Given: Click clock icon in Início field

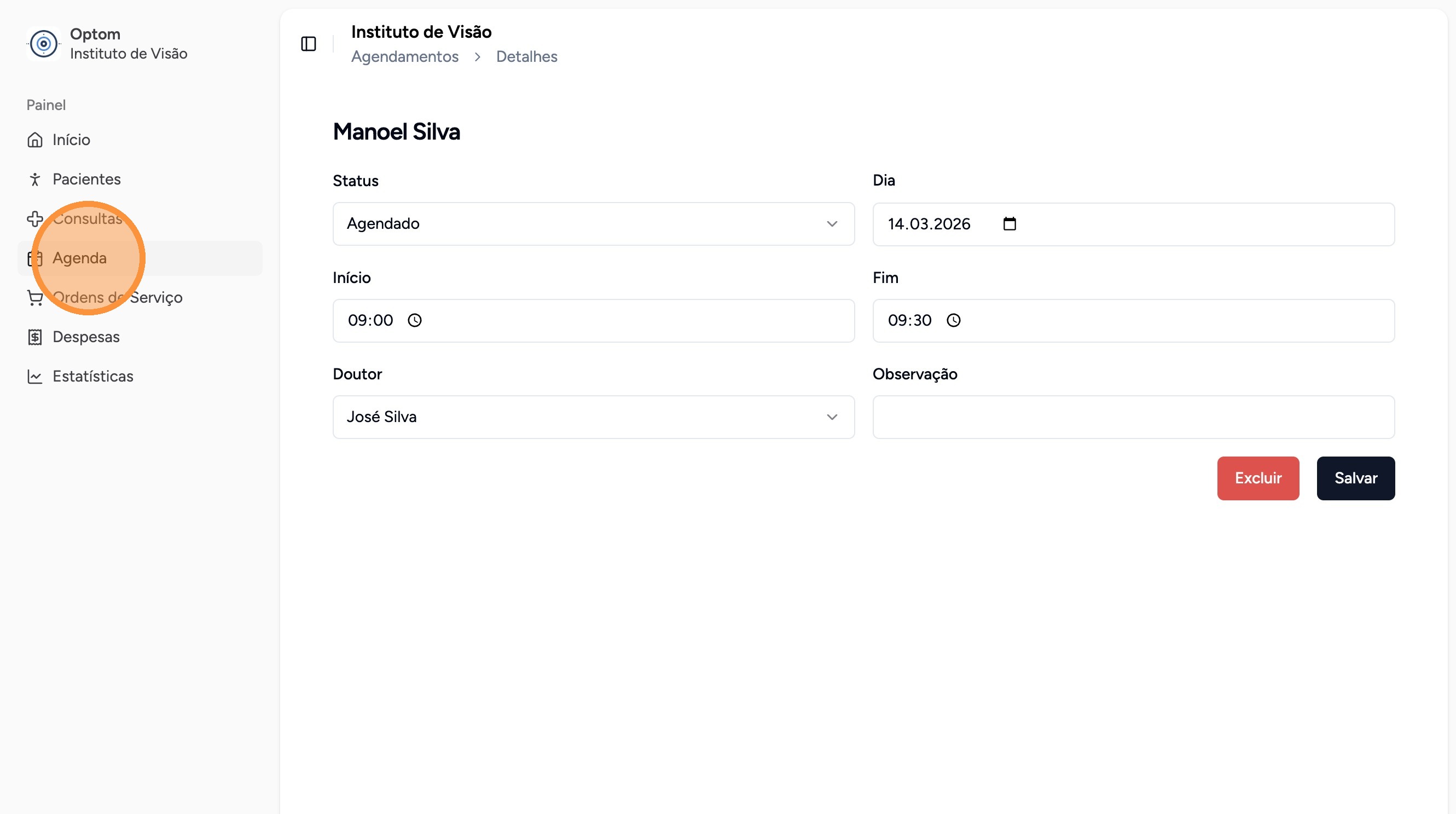Looking at the screenshot, I should click(414, 321).
